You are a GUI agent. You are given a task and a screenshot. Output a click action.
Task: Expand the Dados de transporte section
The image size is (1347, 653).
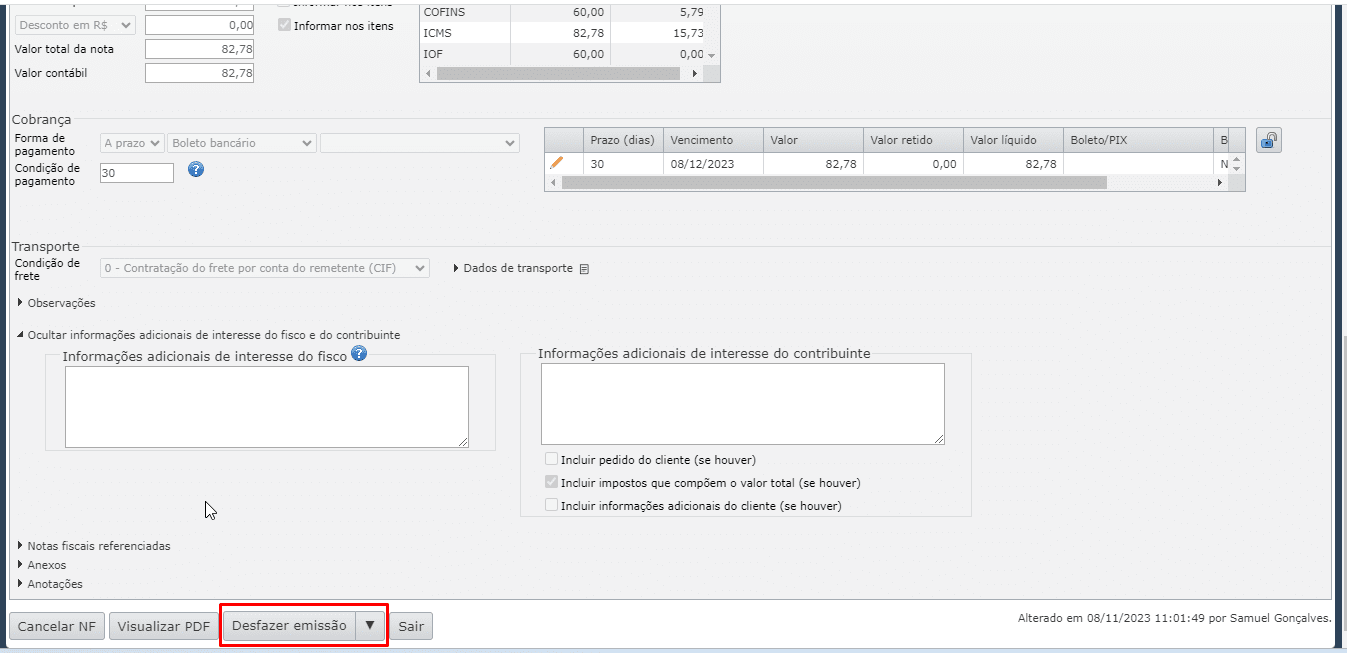coord(513,268)
